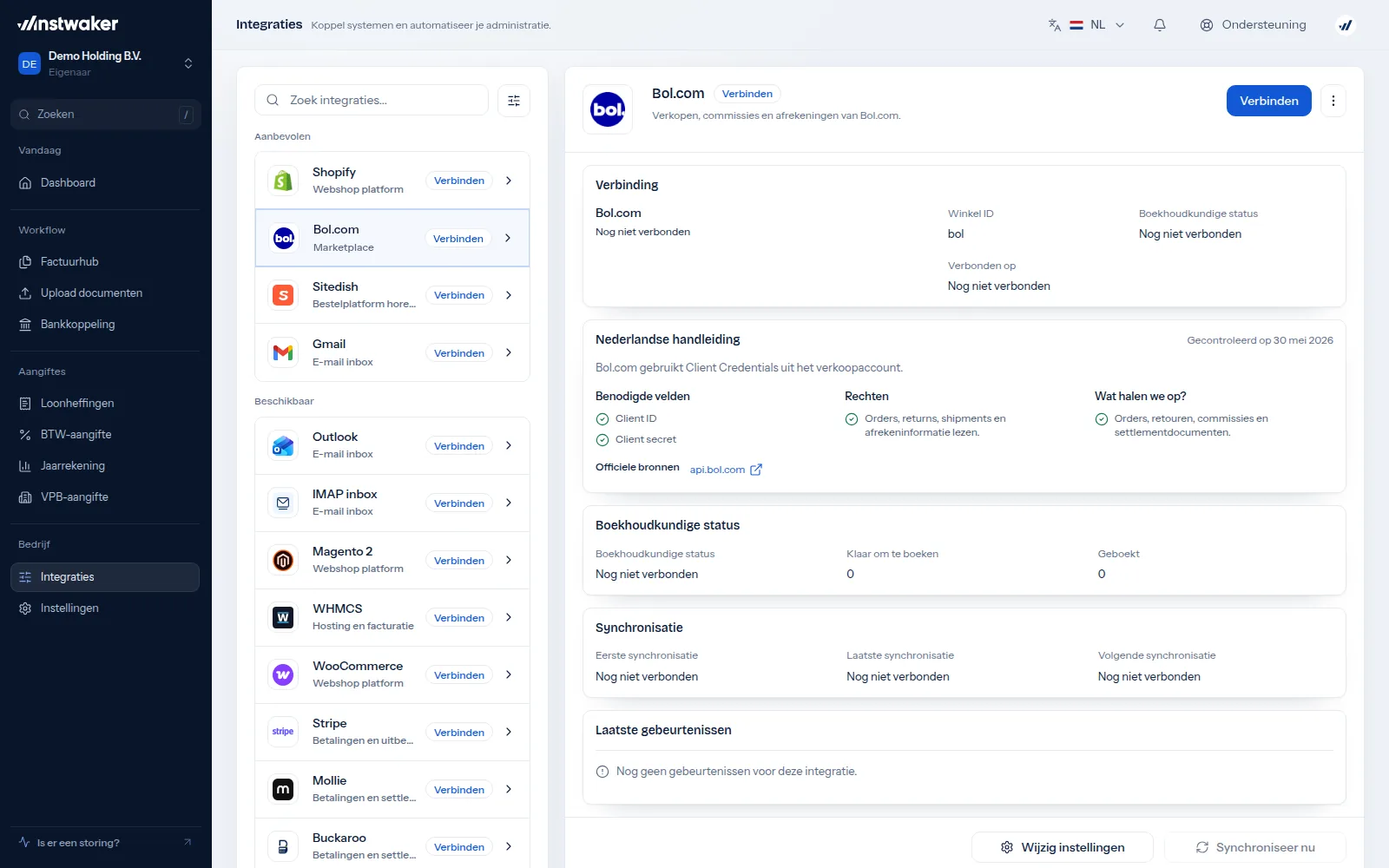Viewport: 1389px width, 868px height.
Task: Click the WooCommerce logo icon
Action: coord(283,674)
